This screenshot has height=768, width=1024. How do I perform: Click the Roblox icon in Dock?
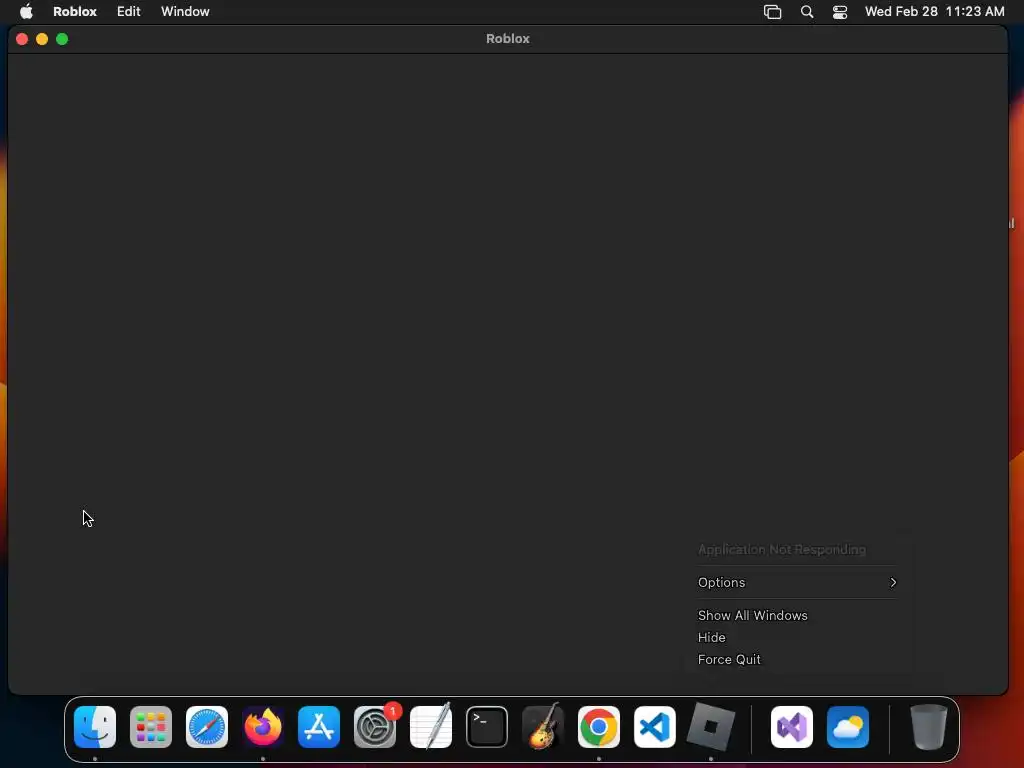711,727
